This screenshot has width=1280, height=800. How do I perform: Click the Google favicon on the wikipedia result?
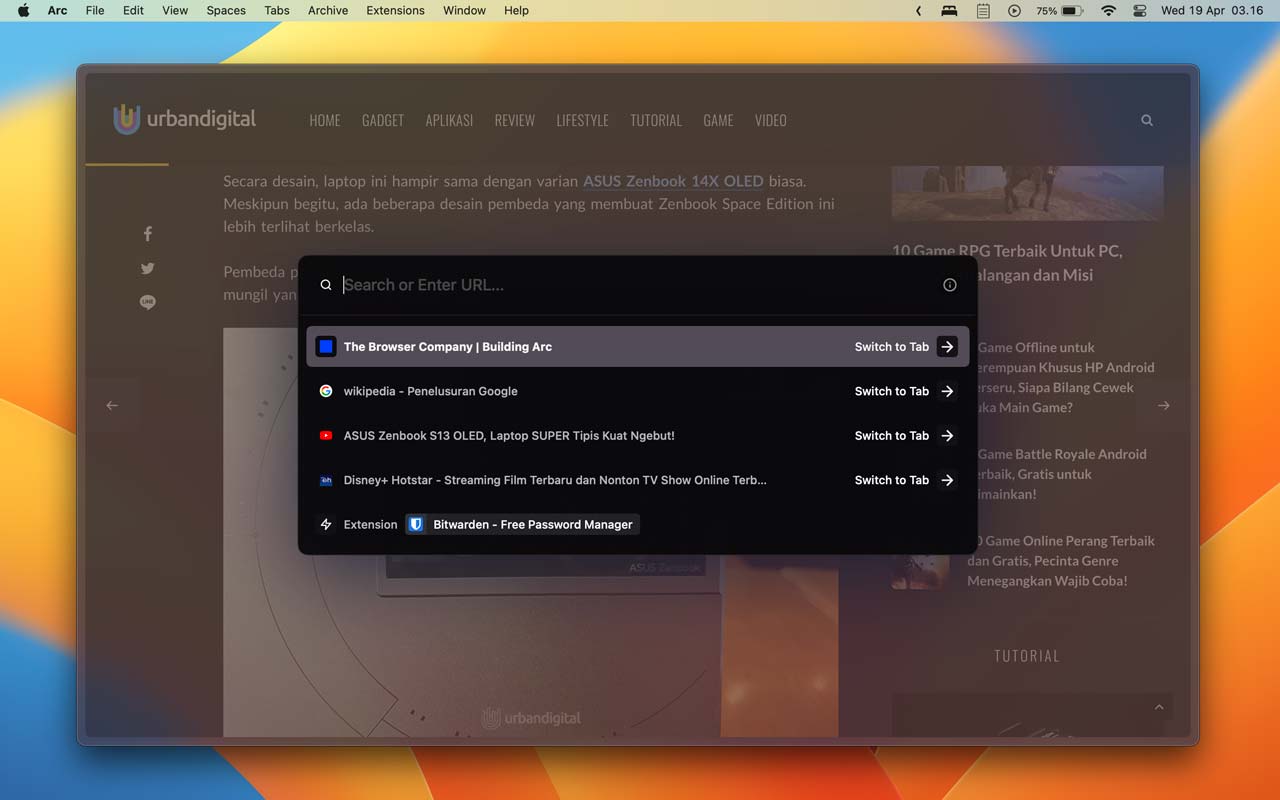click(325, 391)
